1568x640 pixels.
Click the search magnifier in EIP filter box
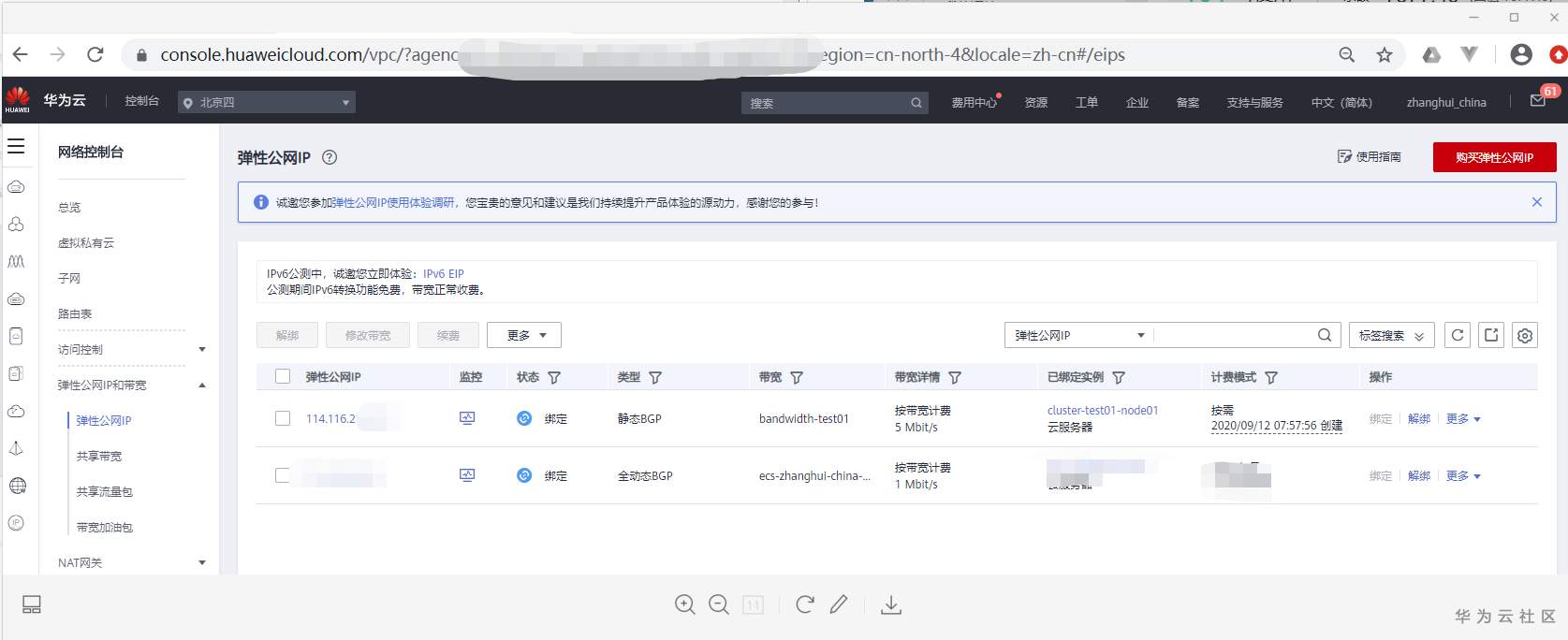[x=1325, y=335]
